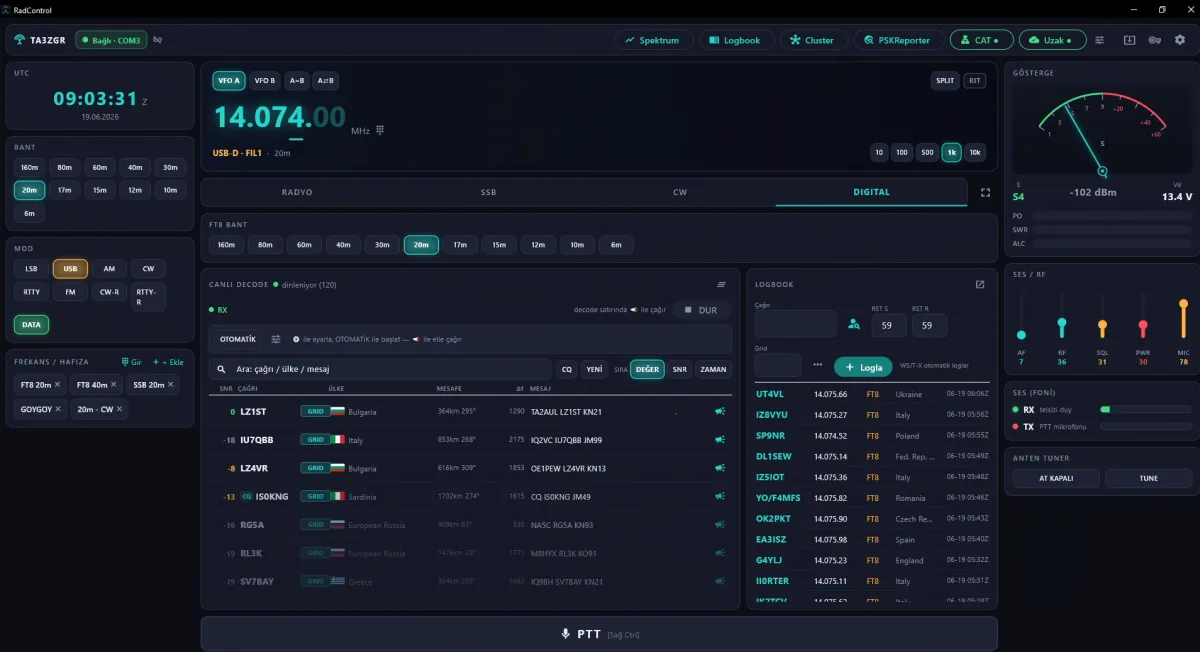Switch to the SSB tab

click(488, 192)
